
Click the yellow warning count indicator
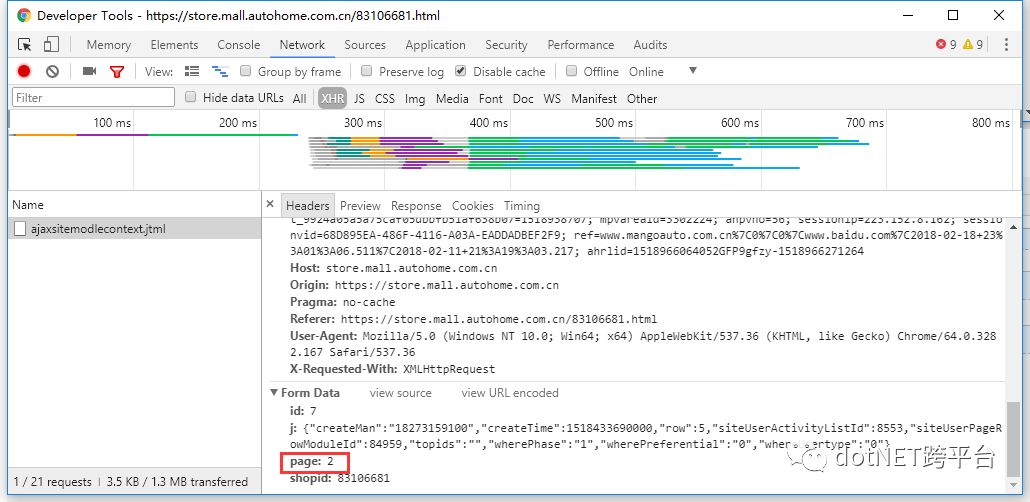[x=973, y=45]
